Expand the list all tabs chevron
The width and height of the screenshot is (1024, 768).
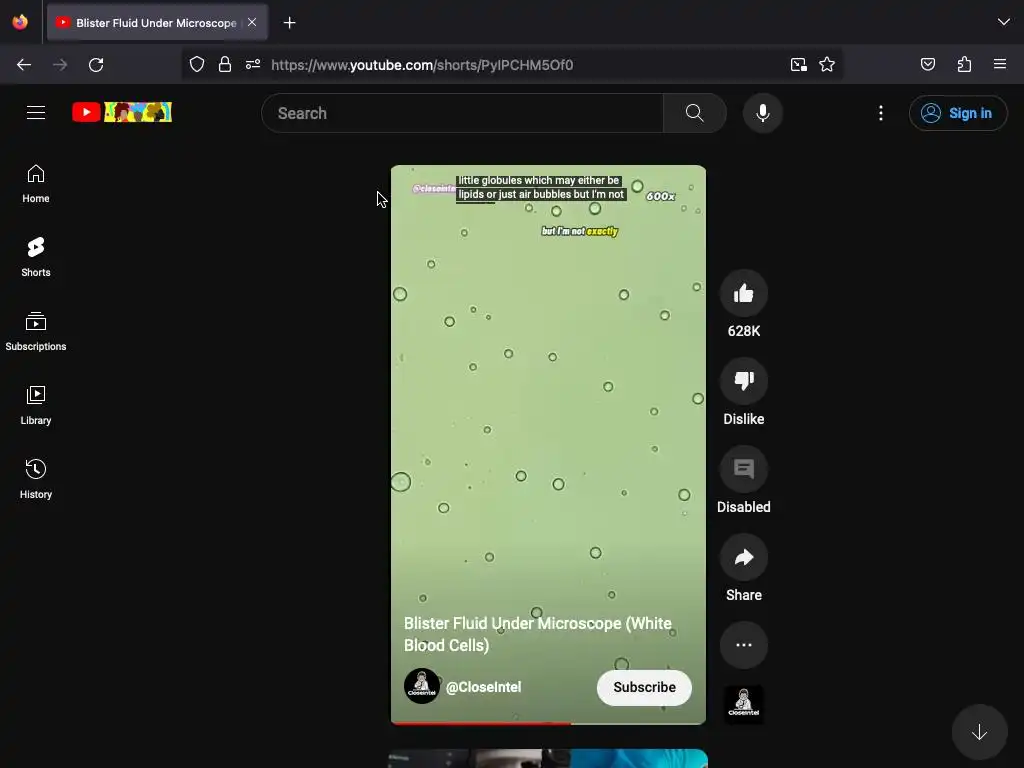tap(1003, 22)
